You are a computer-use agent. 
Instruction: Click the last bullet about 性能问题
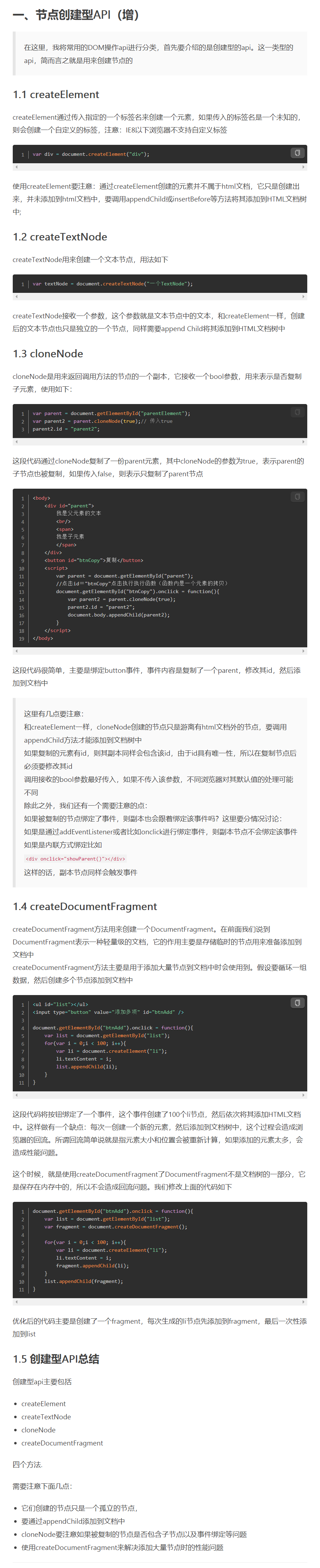point(122,1547)
